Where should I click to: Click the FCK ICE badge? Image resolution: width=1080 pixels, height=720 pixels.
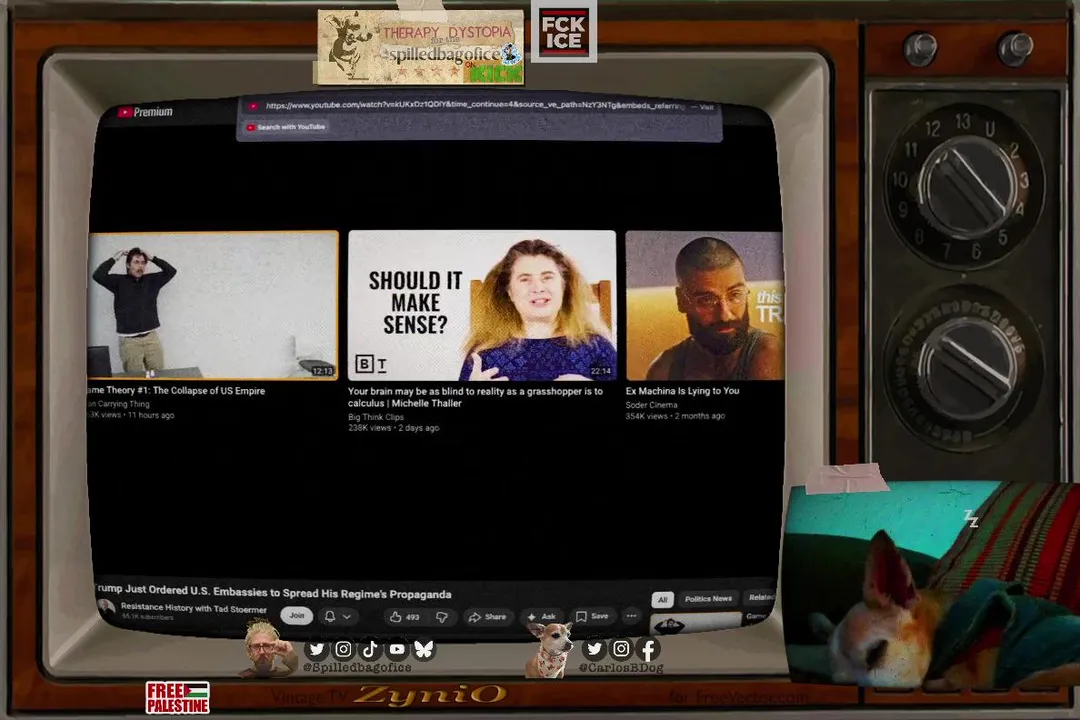[x=564, y=31]
